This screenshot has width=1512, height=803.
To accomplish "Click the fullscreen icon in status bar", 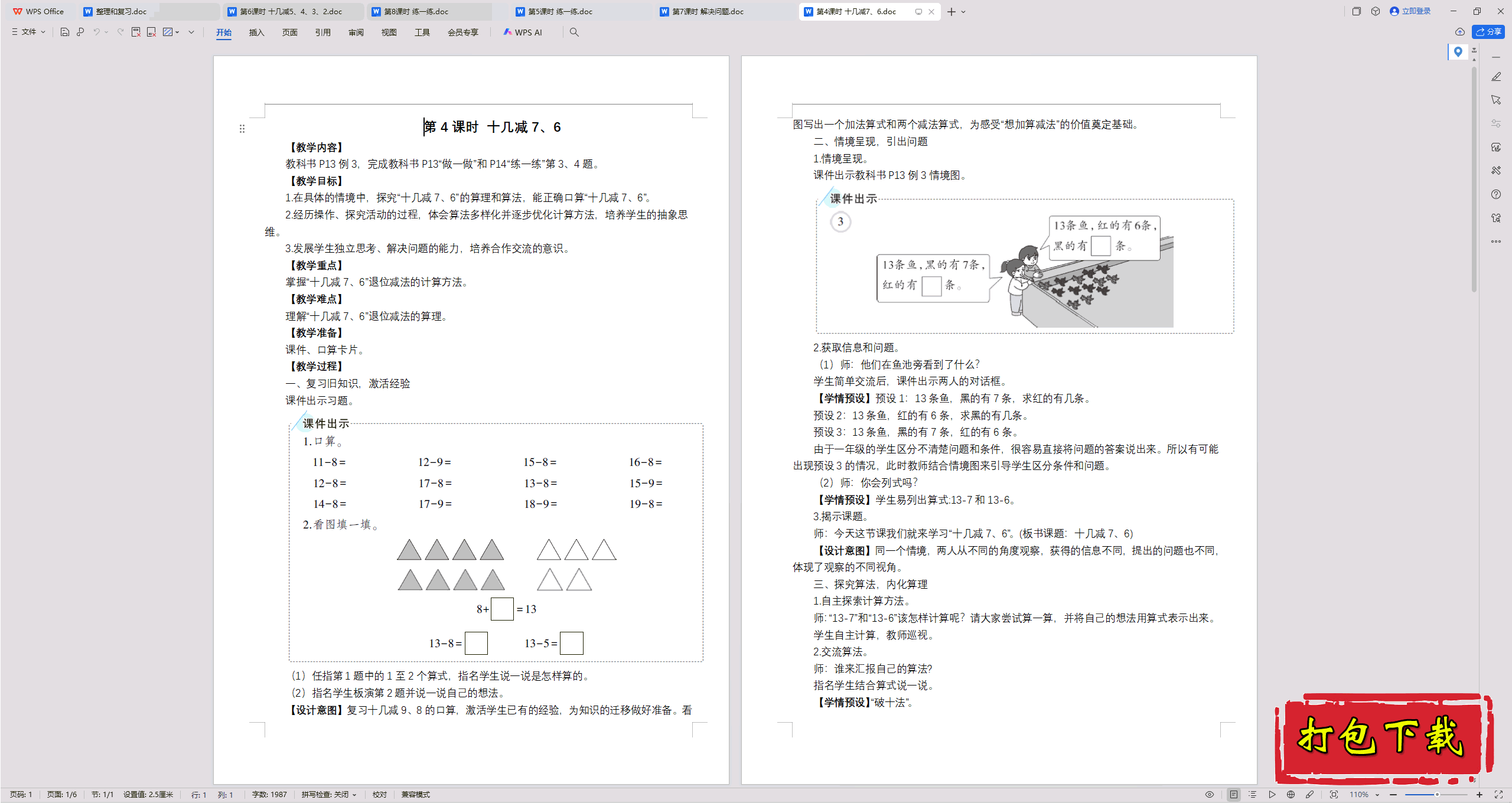I will pos(1498,795).
